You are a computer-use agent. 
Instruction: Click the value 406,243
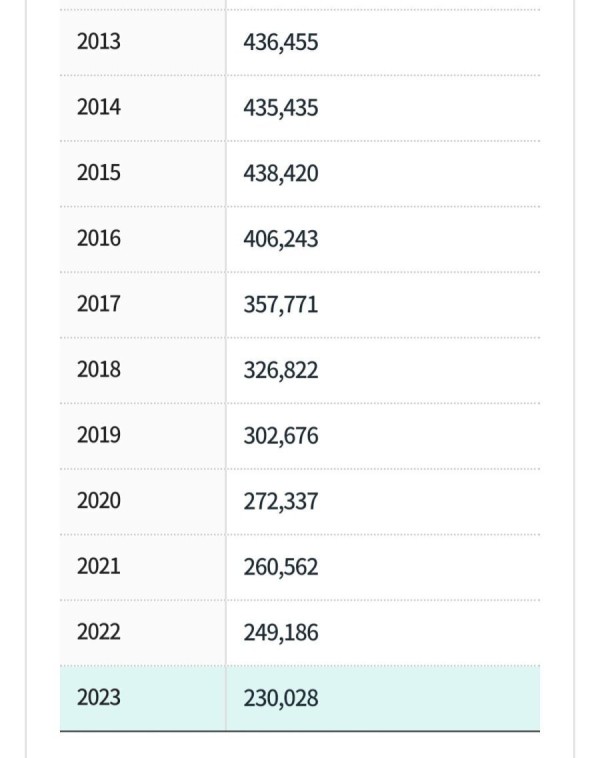[281, 239]
